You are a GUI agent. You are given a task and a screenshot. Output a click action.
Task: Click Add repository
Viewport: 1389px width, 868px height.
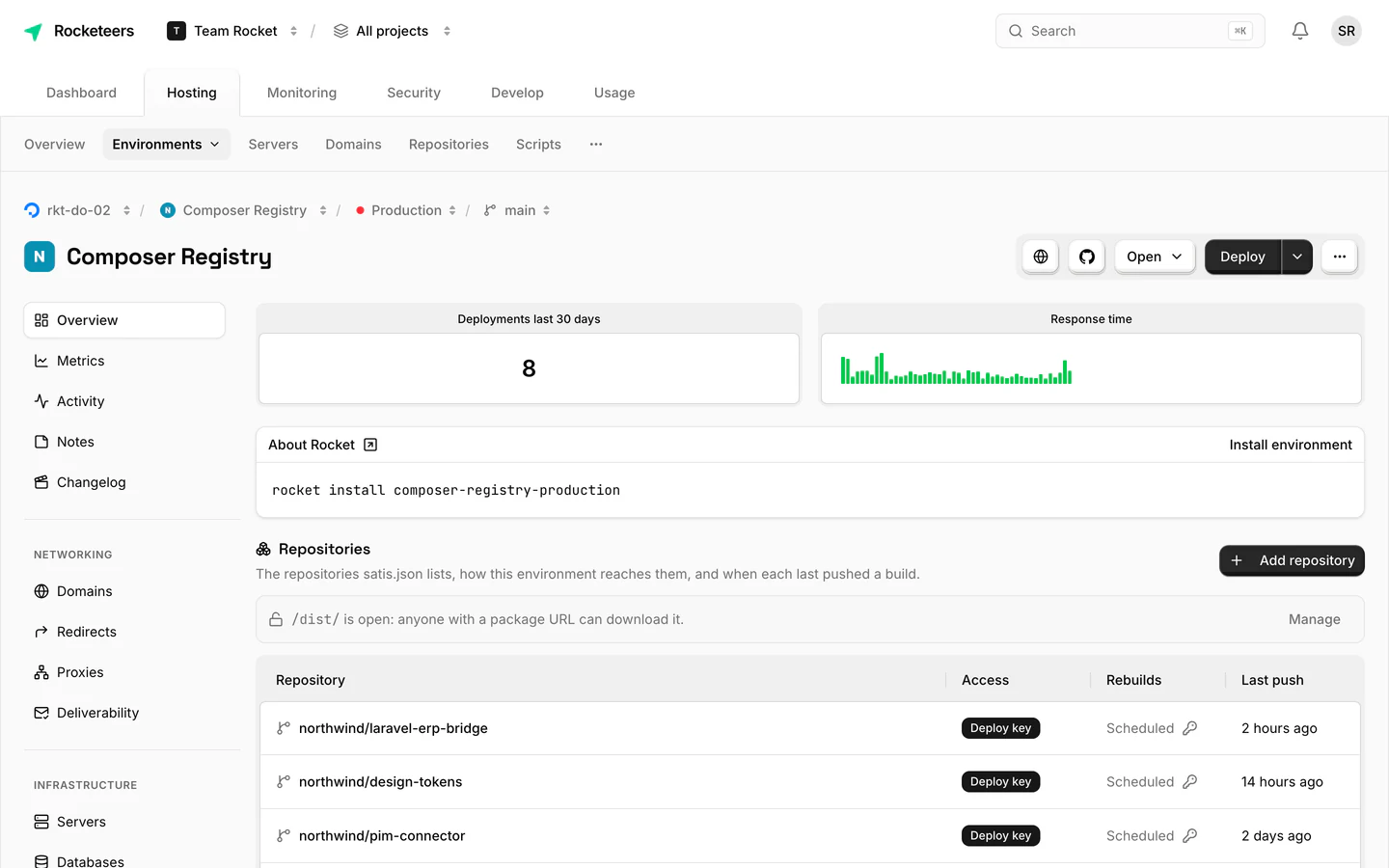pyautogui.click(x=1292, y=560)
